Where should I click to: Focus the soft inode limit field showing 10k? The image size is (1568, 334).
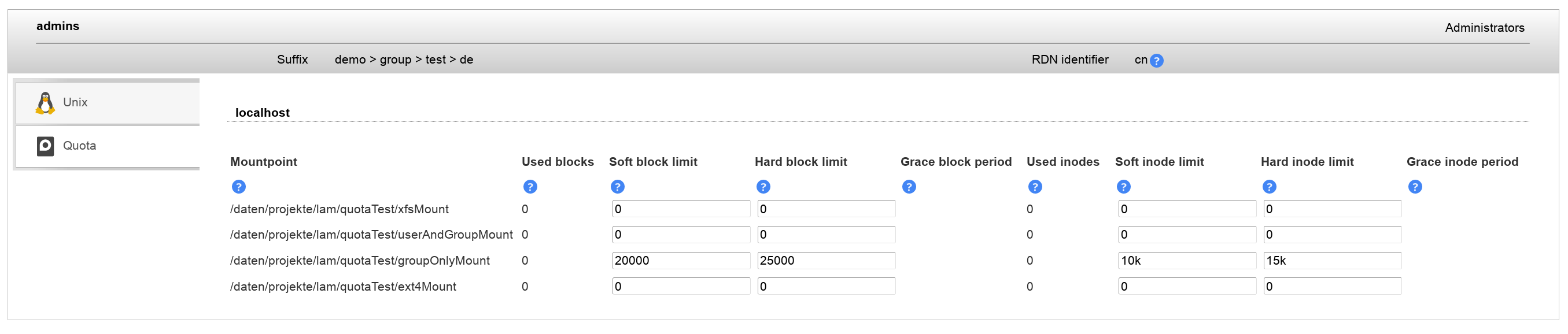(1186, 261)
